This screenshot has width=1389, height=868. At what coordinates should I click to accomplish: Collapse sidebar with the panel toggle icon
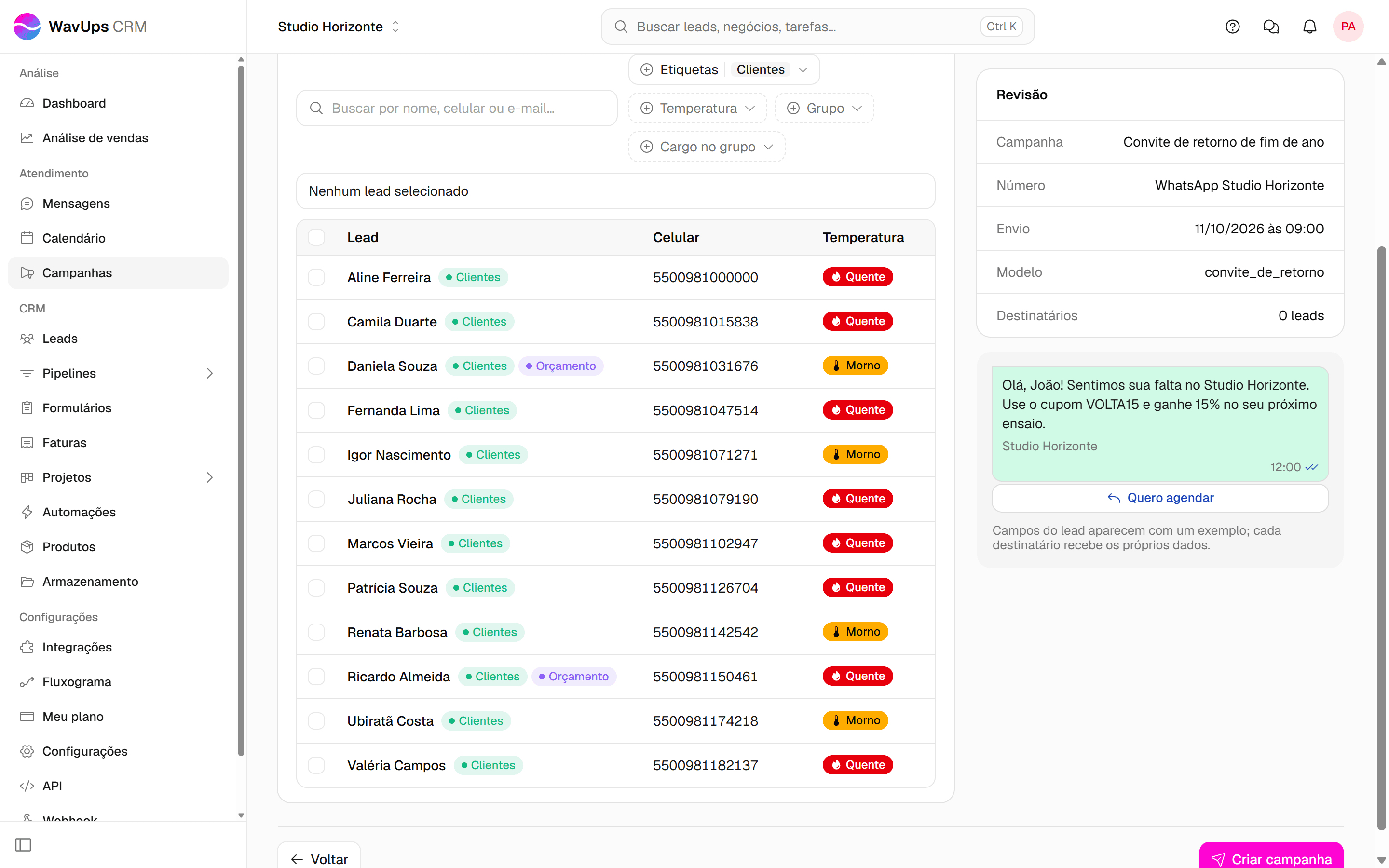24,844
